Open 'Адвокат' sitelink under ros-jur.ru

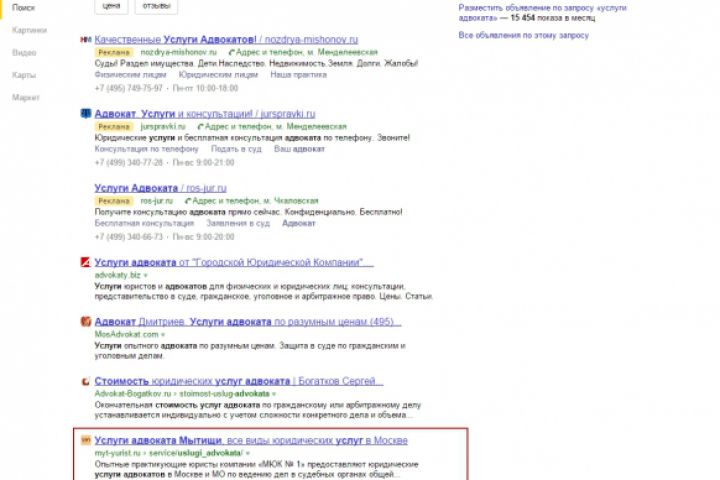pyautogui.click(x=298, y=223)
